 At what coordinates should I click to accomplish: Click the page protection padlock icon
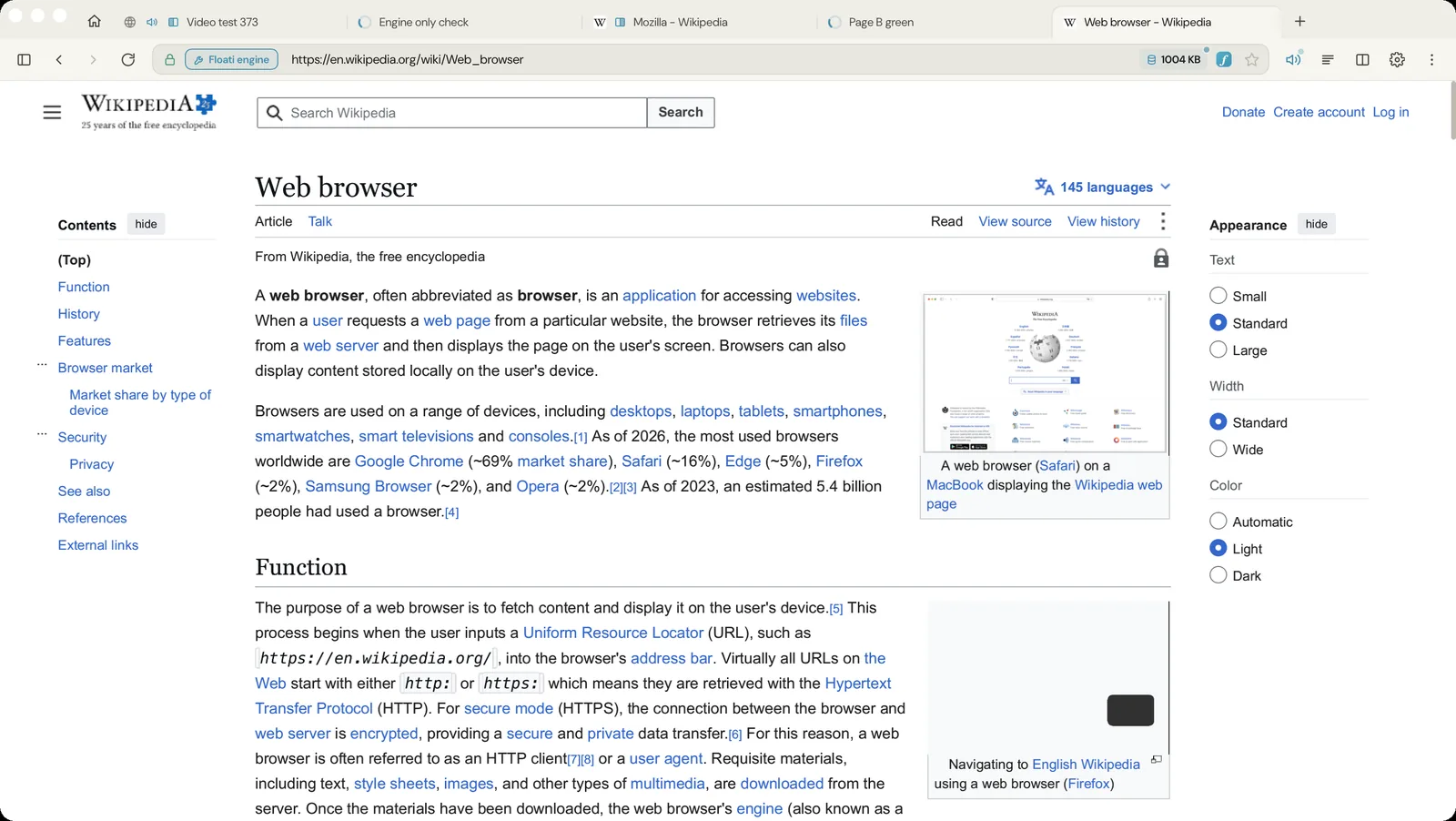coord(1161,258)
